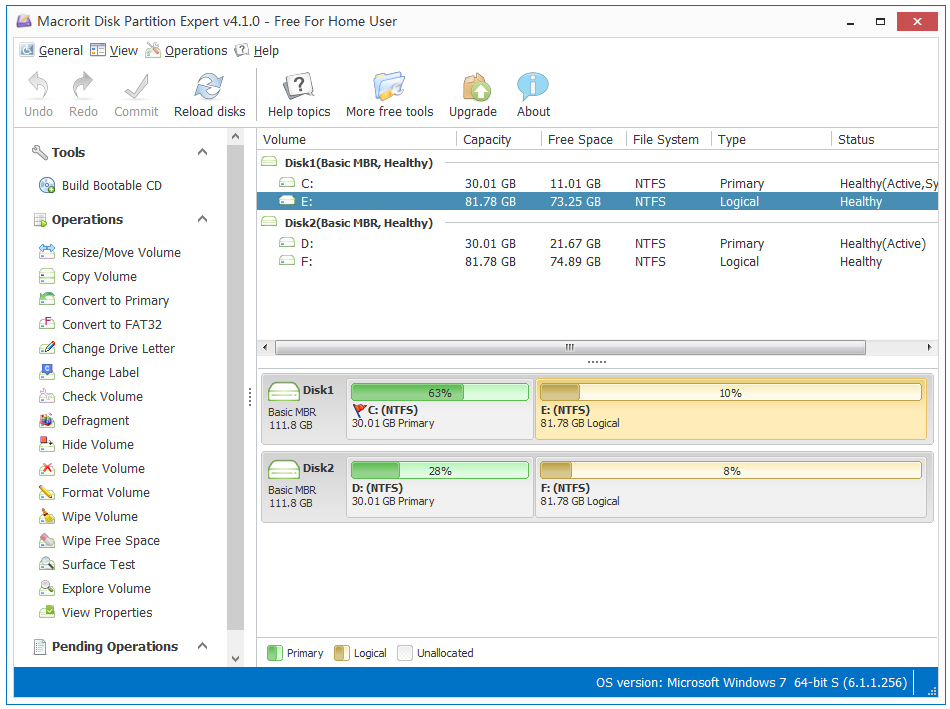Select the F: volume row in list
Screen dimensions: 950x709
click(307, 262)
